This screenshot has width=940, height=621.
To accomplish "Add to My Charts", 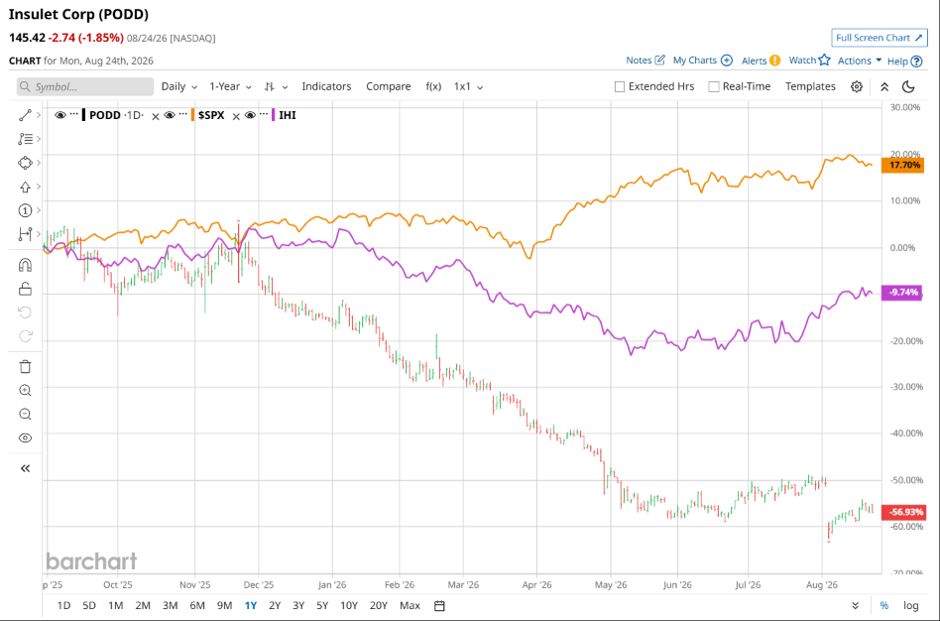I will tap(703, 61).
